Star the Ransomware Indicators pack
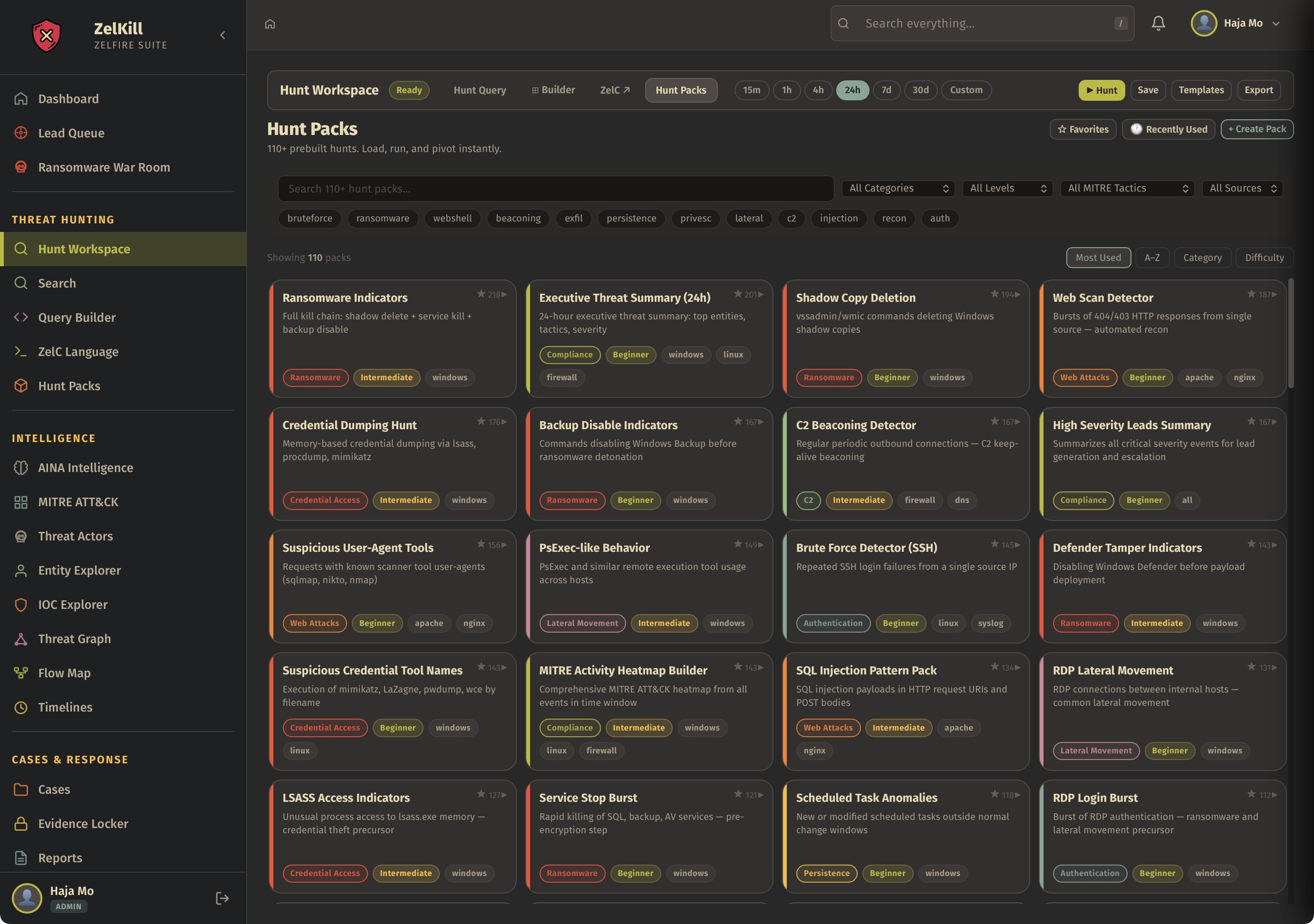1314x924 pixels. click(481, 294)
